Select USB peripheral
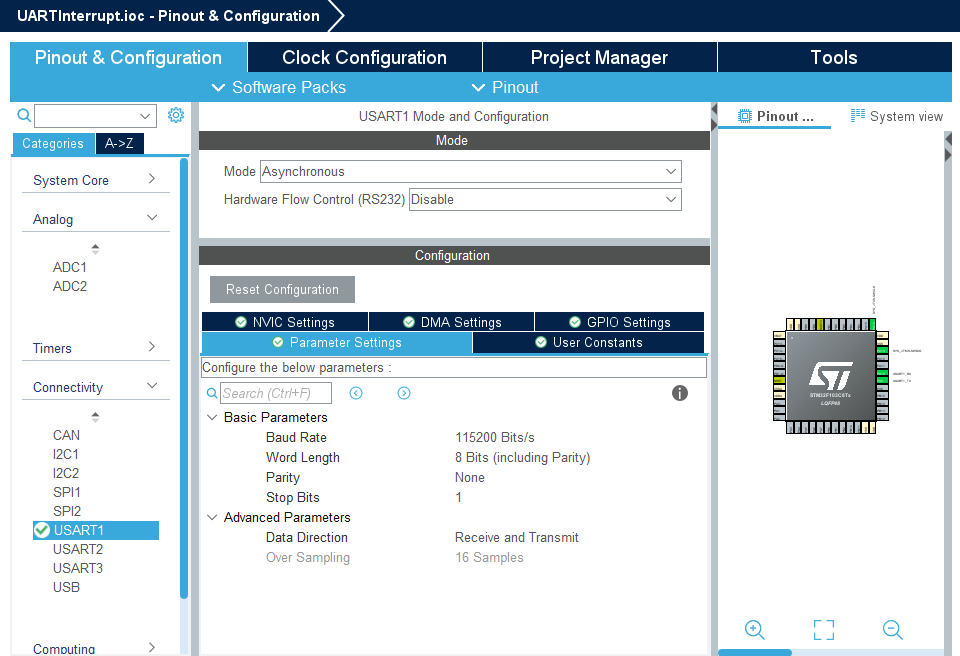The height and width of the screenshot is (656, 960). click(66, 587)
